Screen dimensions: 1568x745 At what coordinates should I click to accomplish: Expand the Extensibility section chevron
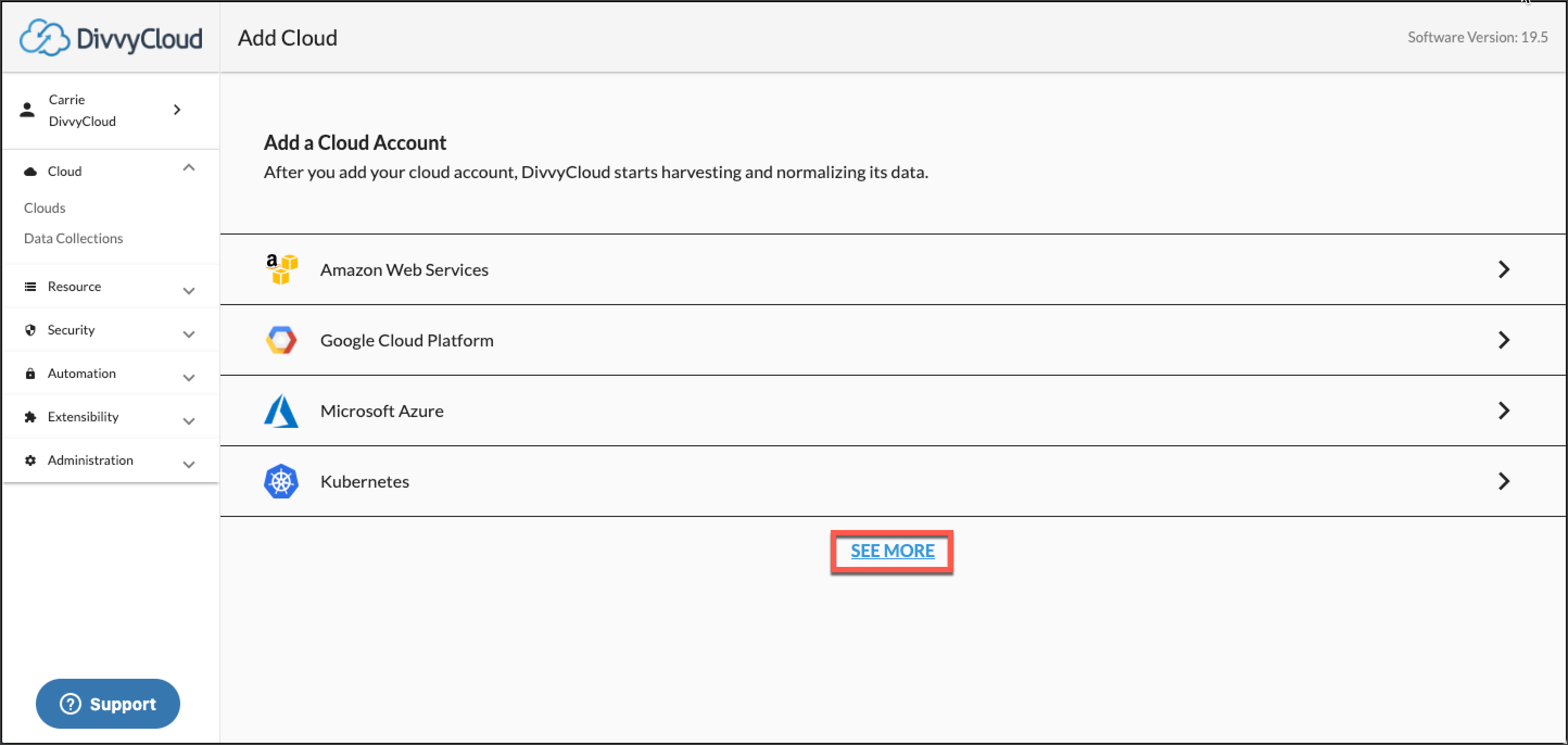(189, 421)
